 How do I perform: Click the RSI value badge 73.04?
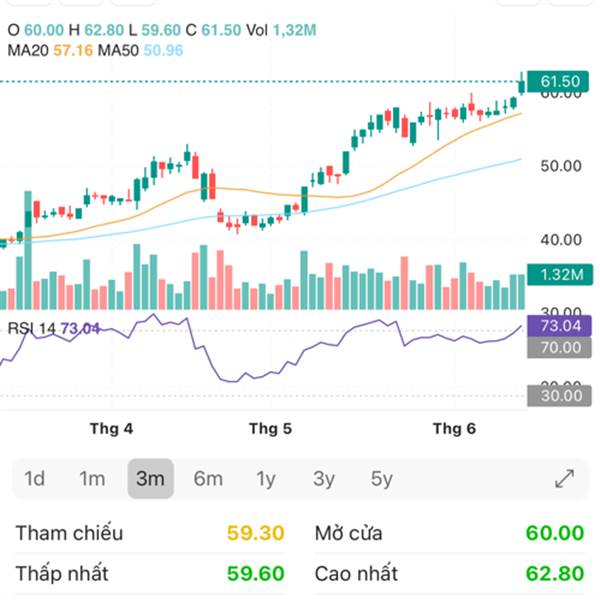coord(559,326)
